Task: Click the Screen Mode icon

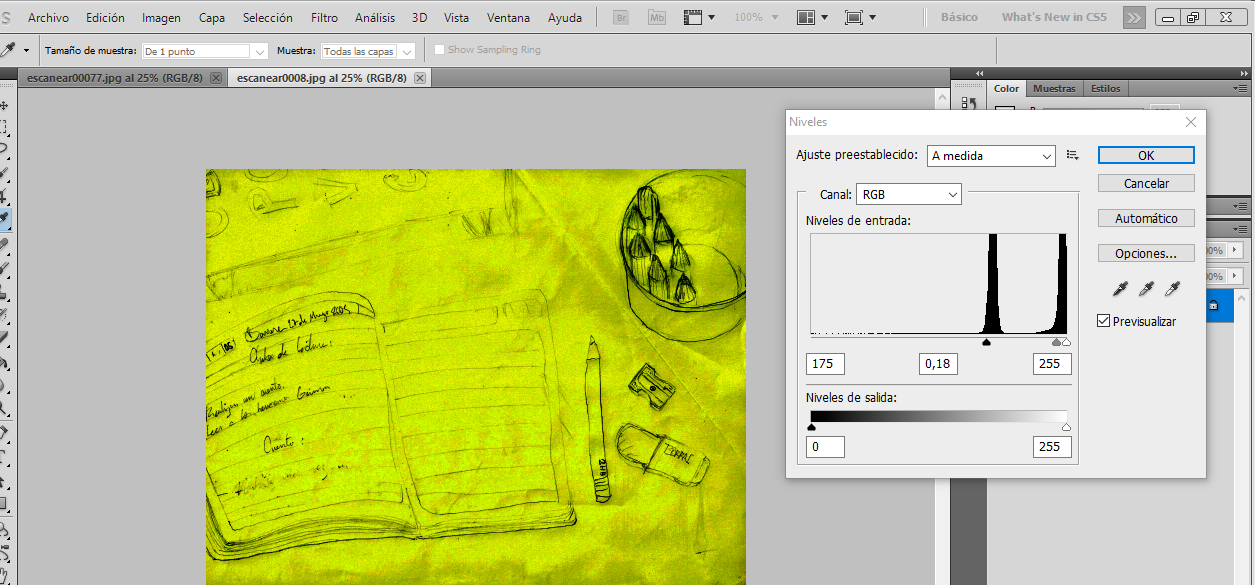Action: point(853,17)
